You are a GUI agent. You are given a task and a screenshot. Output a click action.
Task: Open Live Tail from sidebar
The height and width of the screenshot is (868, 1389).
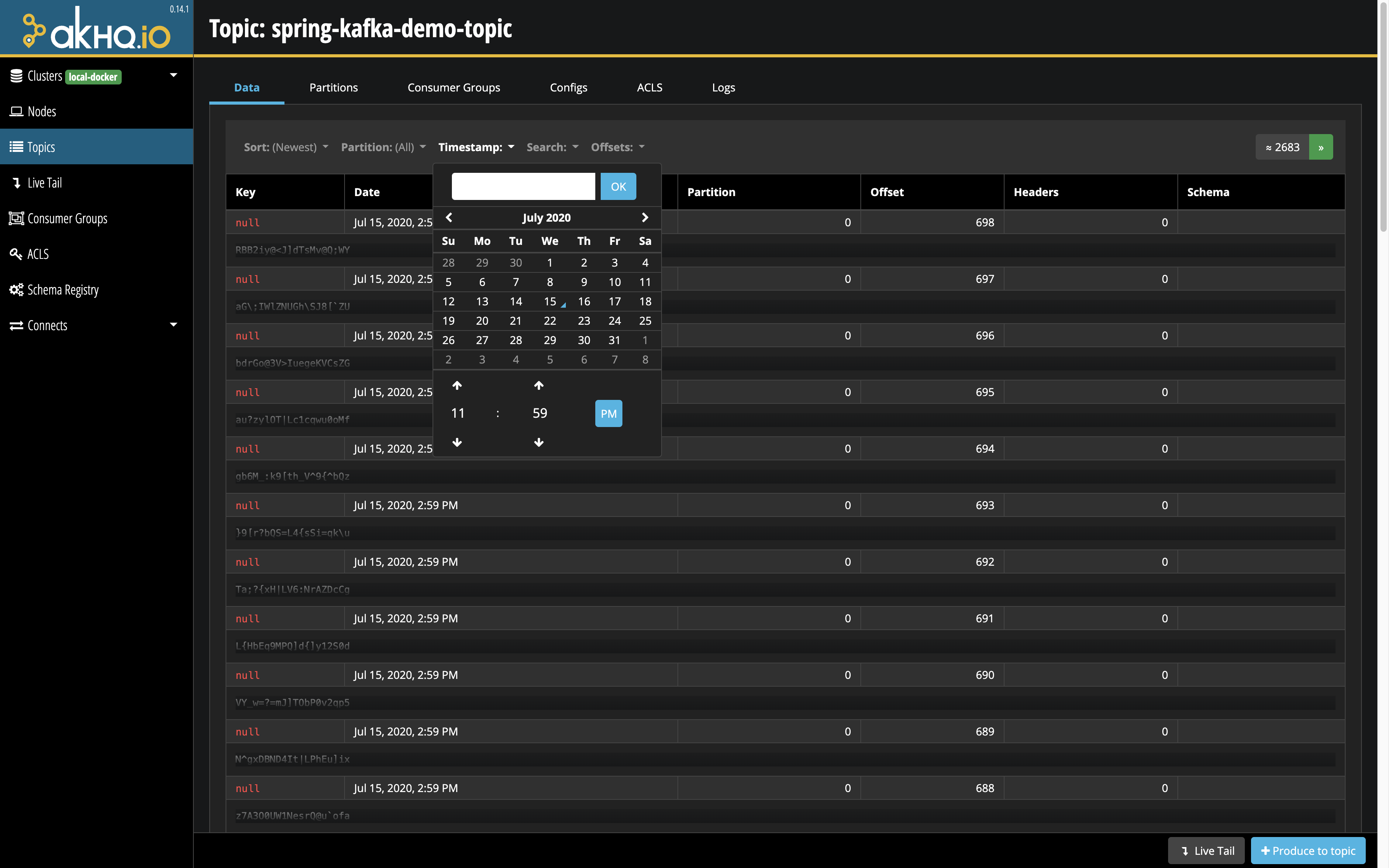click(44, 183)
